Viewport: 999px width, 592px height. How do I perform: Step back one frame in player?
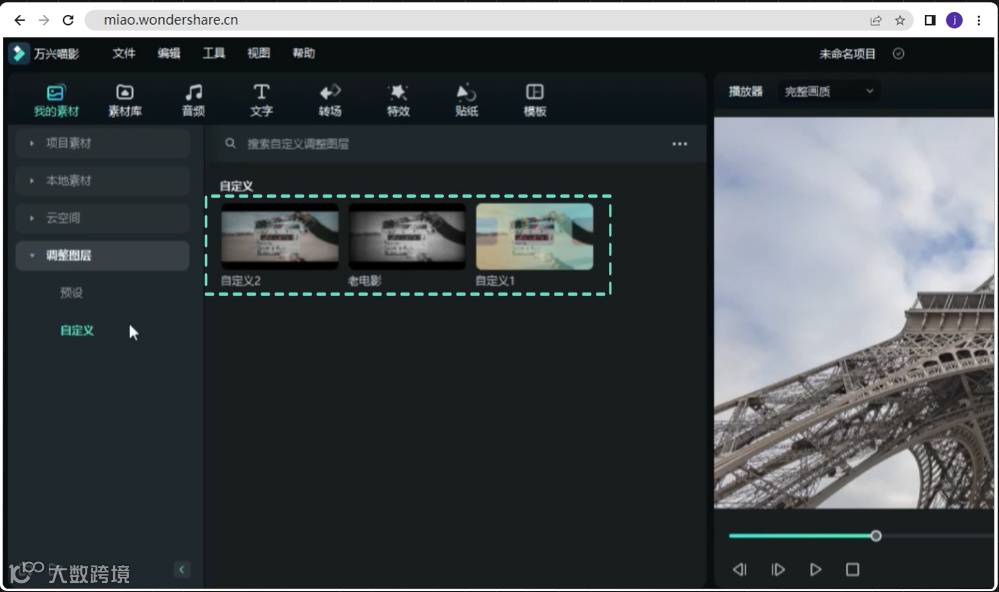point(740,569)
